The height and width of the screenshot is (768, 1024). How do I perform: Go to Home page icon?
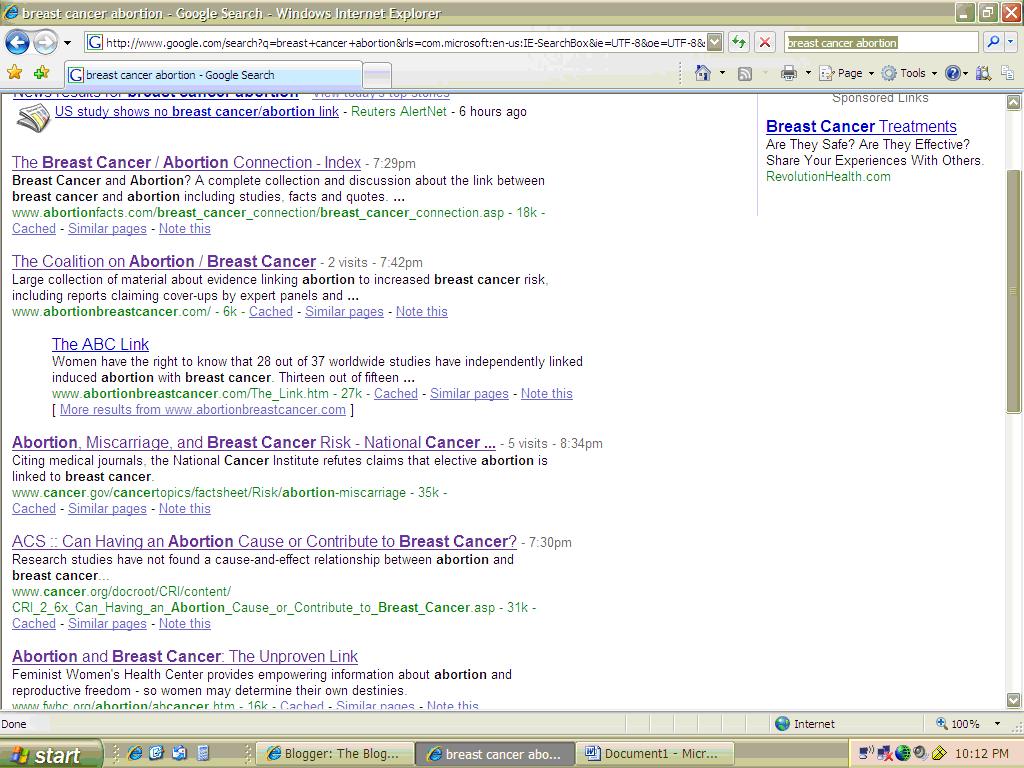coord(703,73)
